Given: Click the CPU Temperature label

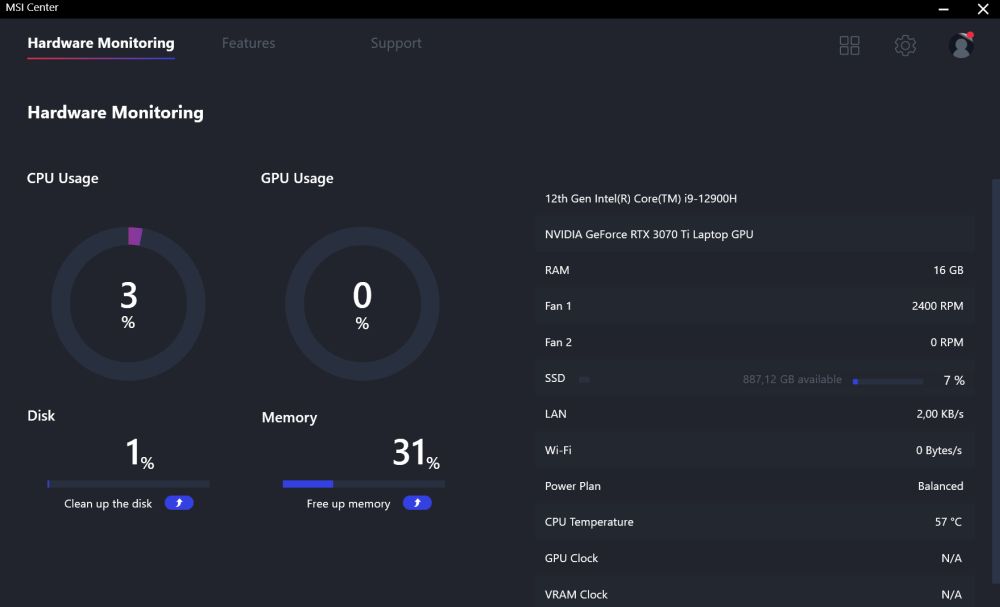Looking at the screenshot, I should [x=589, y=522].
